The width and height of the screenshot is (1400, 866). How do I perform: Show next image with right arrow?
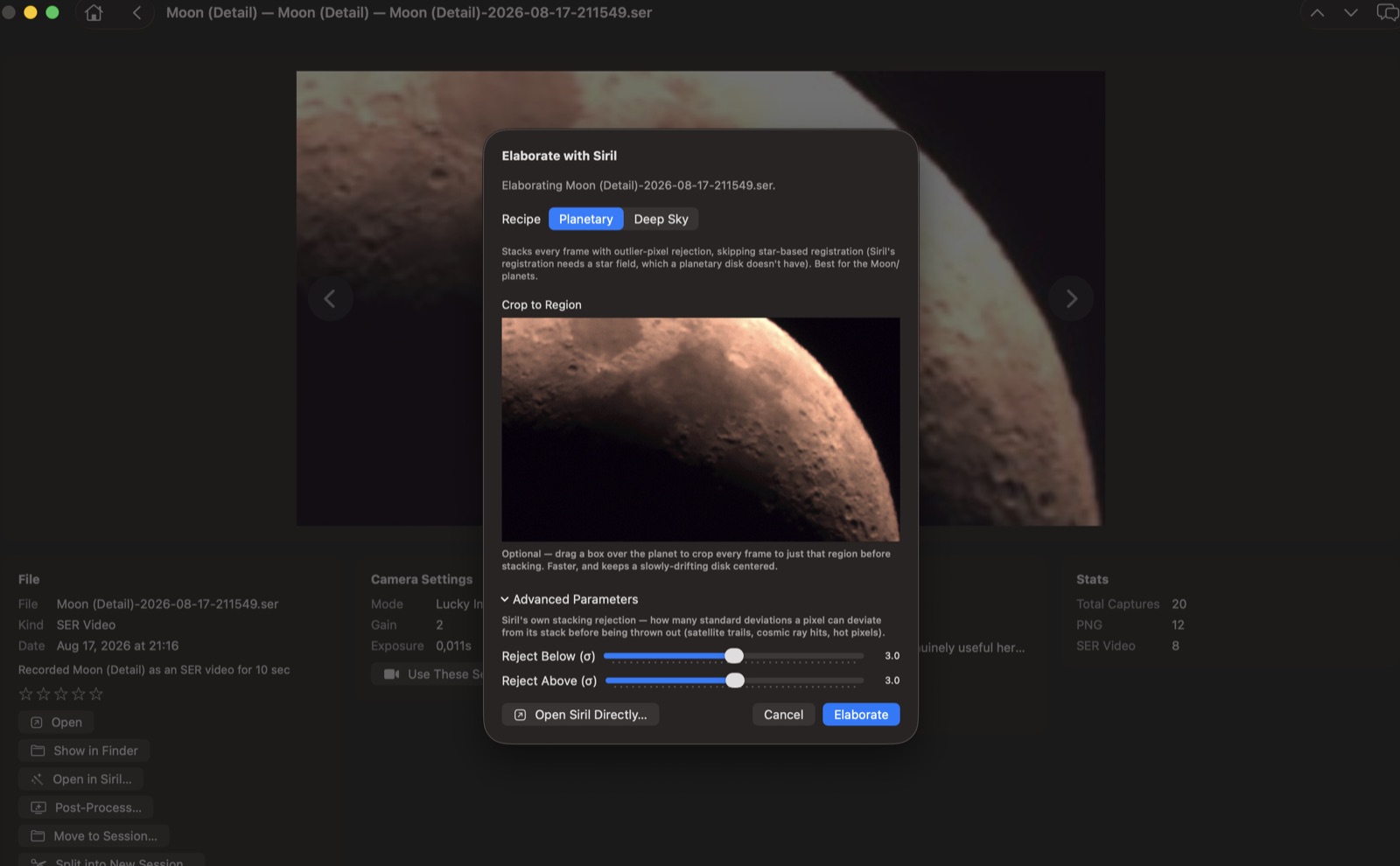tap(1071, 298)
